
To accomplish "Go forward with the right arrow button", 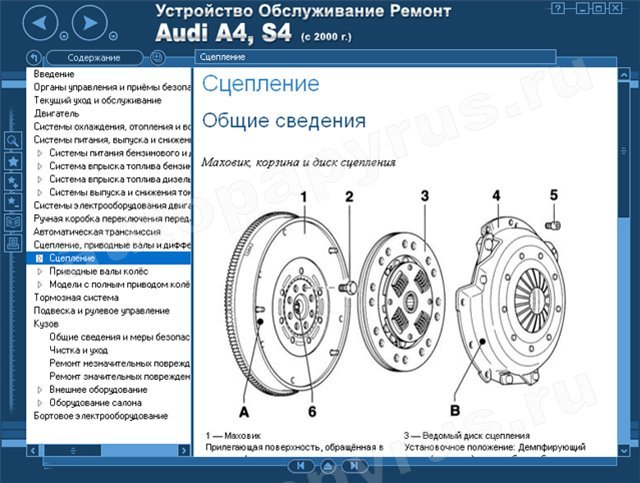I will pyautogui.click(x=90, y=23).
